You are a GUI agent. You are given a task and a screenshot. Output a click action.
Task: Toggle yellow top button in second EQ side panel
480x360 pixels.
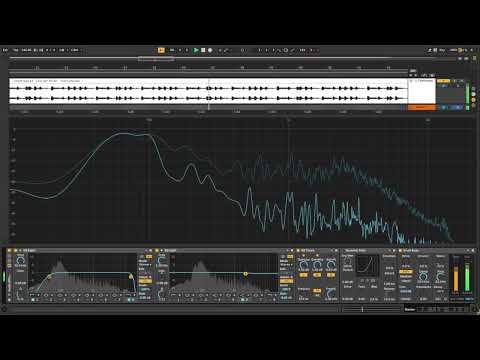point(290,257)
